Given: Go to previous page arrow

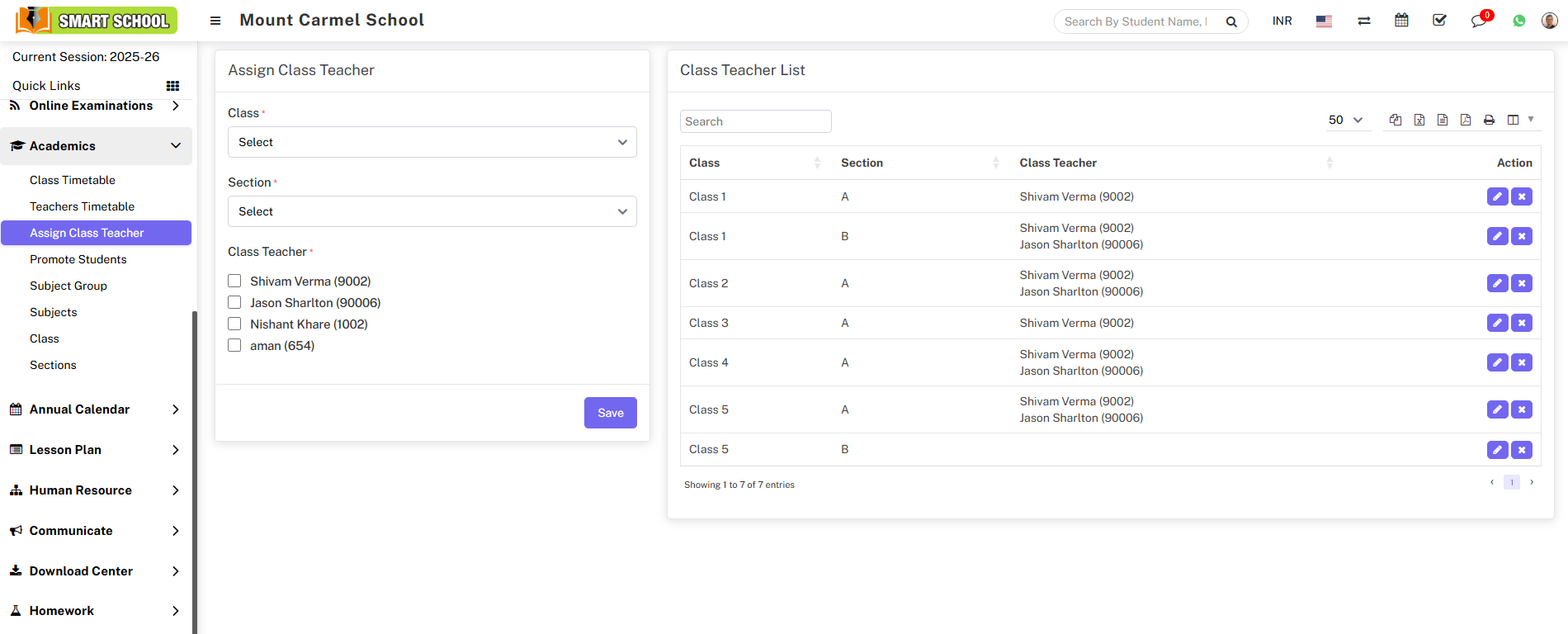Looking at the screenshot, I should click(1492, 482).
